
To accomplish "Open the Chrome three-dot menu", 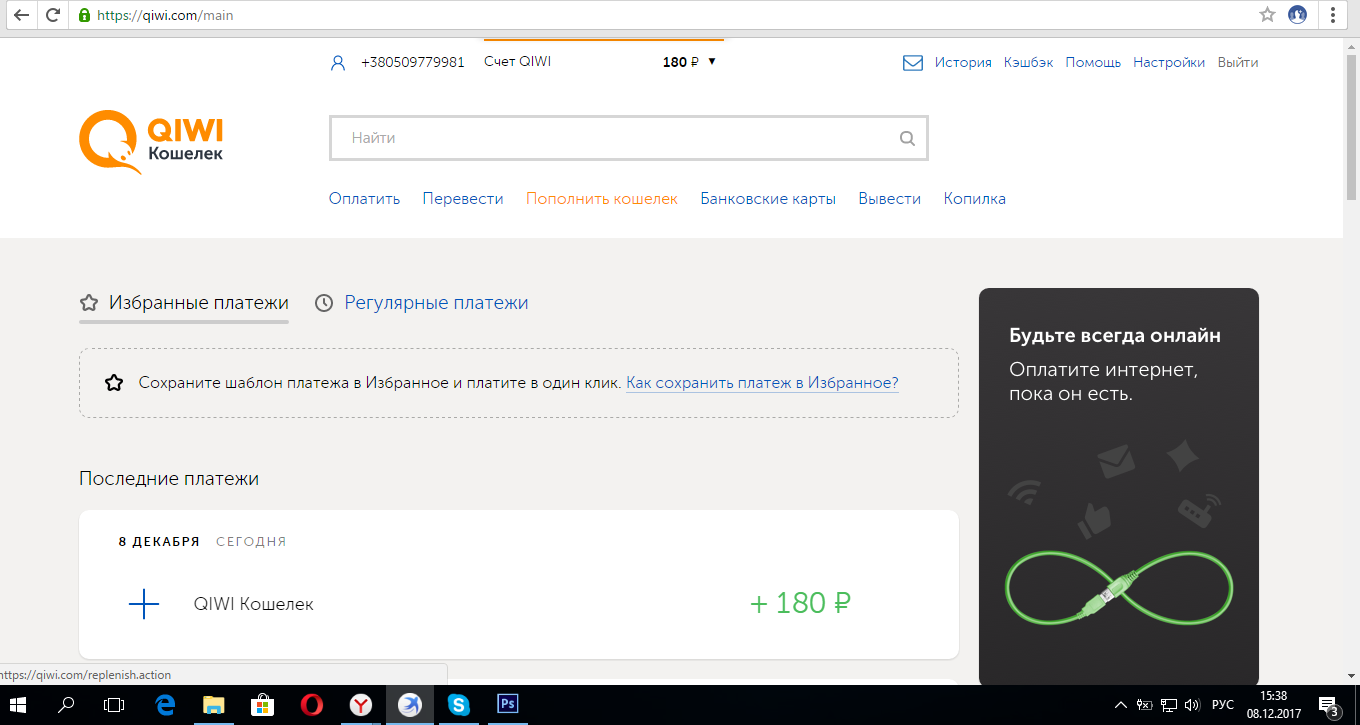I will [x=1332, y=15].
